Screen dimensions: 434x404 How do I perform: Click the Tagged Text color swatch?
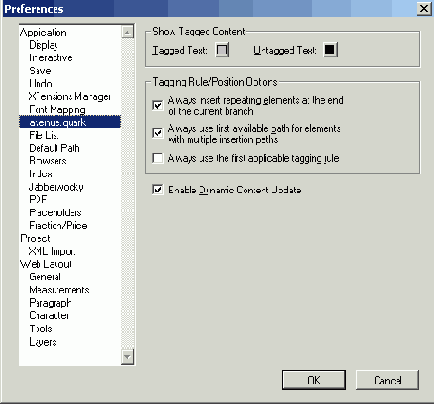(x=222, y=50)
